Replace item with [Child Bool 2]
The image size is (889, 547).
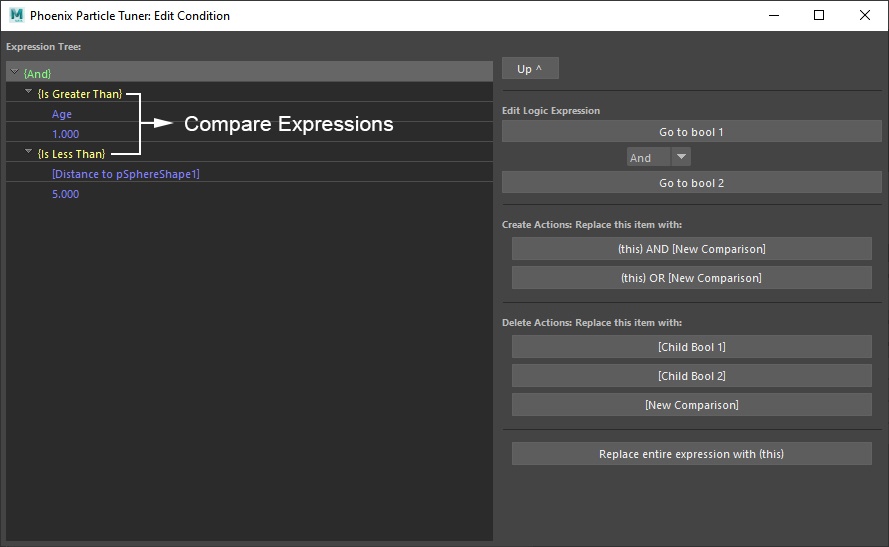[x=692, y=375]
